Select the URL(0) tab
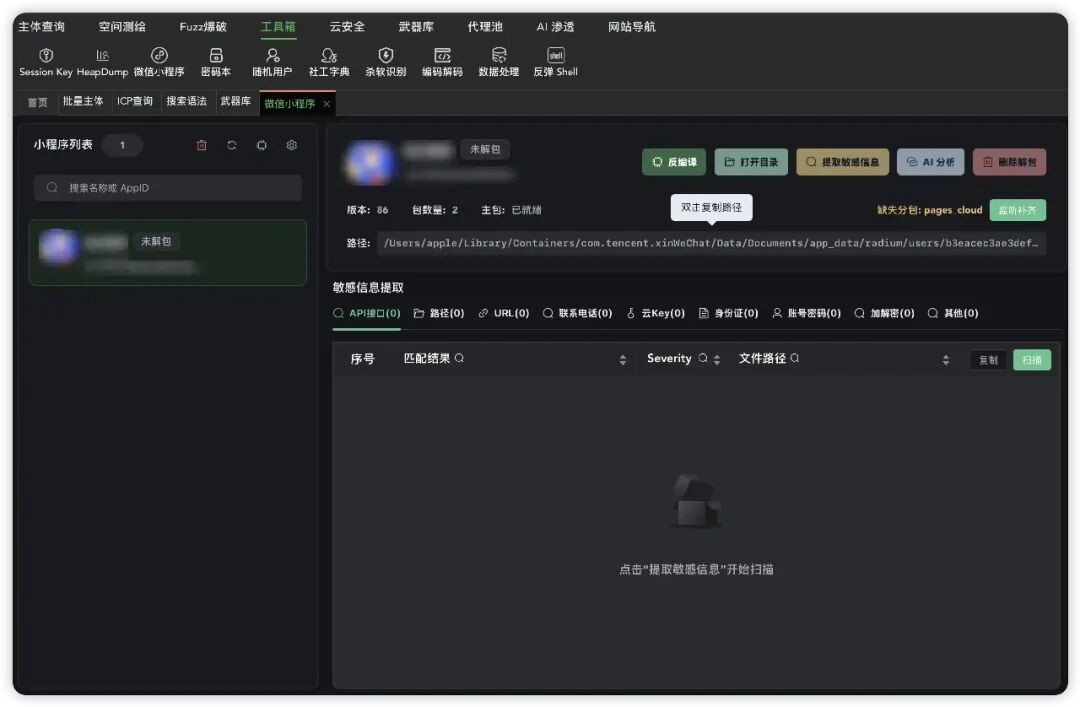The width and height of the screenshot is (1080, 707). point(503,314)
